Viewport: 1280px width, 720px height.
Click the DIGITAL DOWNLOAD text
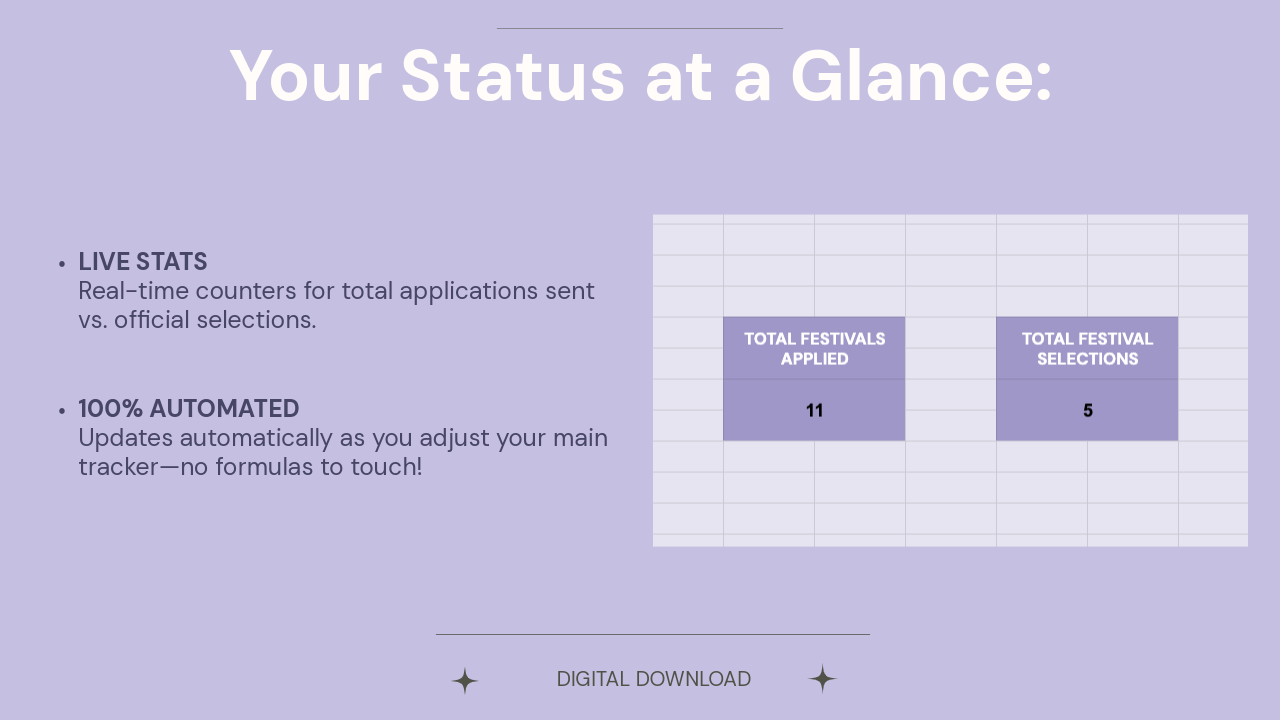[654, 679]
